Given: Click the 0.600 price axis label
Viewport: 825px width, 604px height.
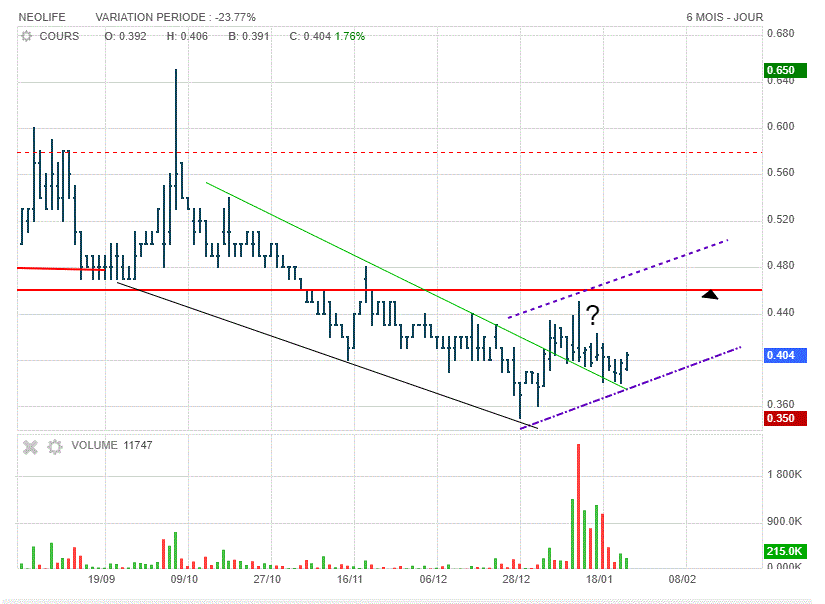Looking at the screenshot, I should pyautogui.click(x=781, y=126).
